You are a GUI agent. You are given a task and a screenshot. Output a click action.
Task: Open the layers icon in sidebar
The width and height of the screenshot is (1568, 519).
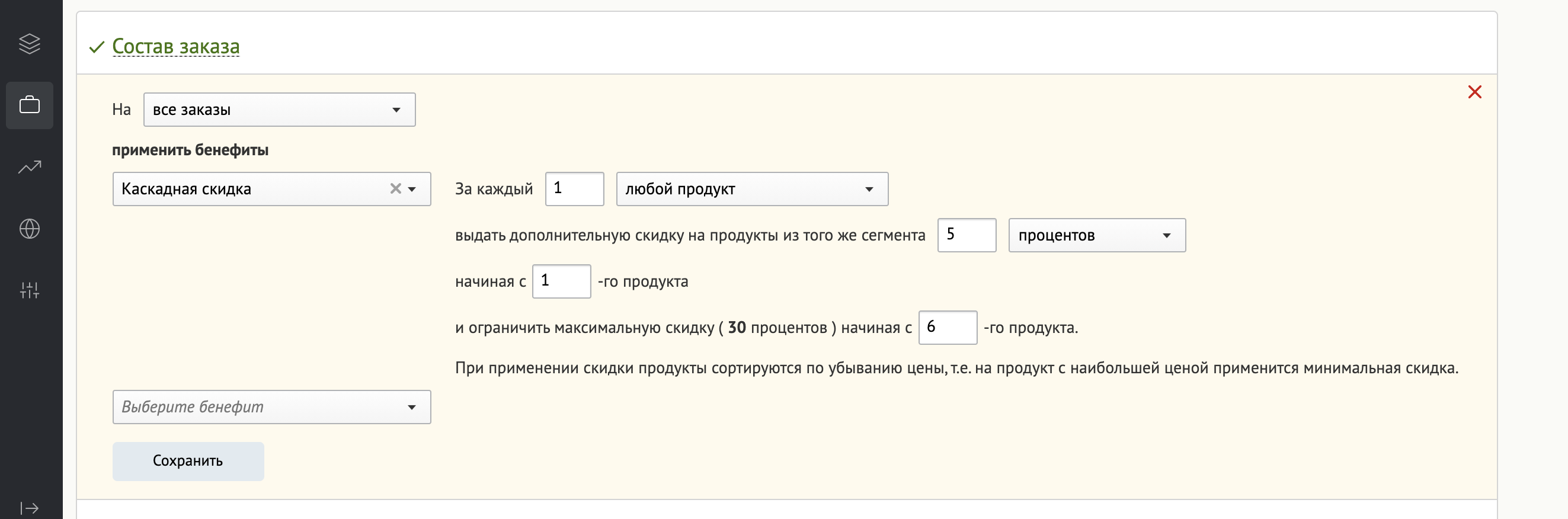click(29, 43)
